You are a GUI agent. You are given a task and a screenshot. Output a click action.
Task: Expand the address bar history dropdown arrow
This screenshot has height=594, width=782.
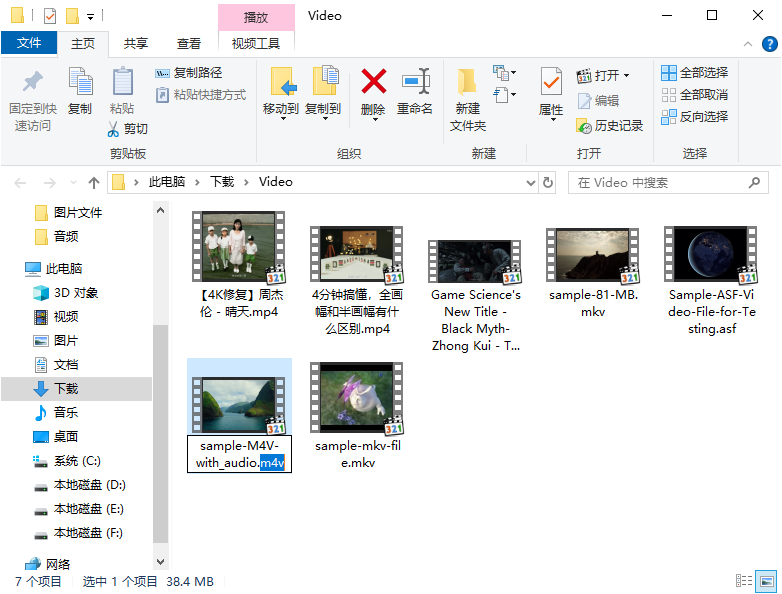pos(528,183)
